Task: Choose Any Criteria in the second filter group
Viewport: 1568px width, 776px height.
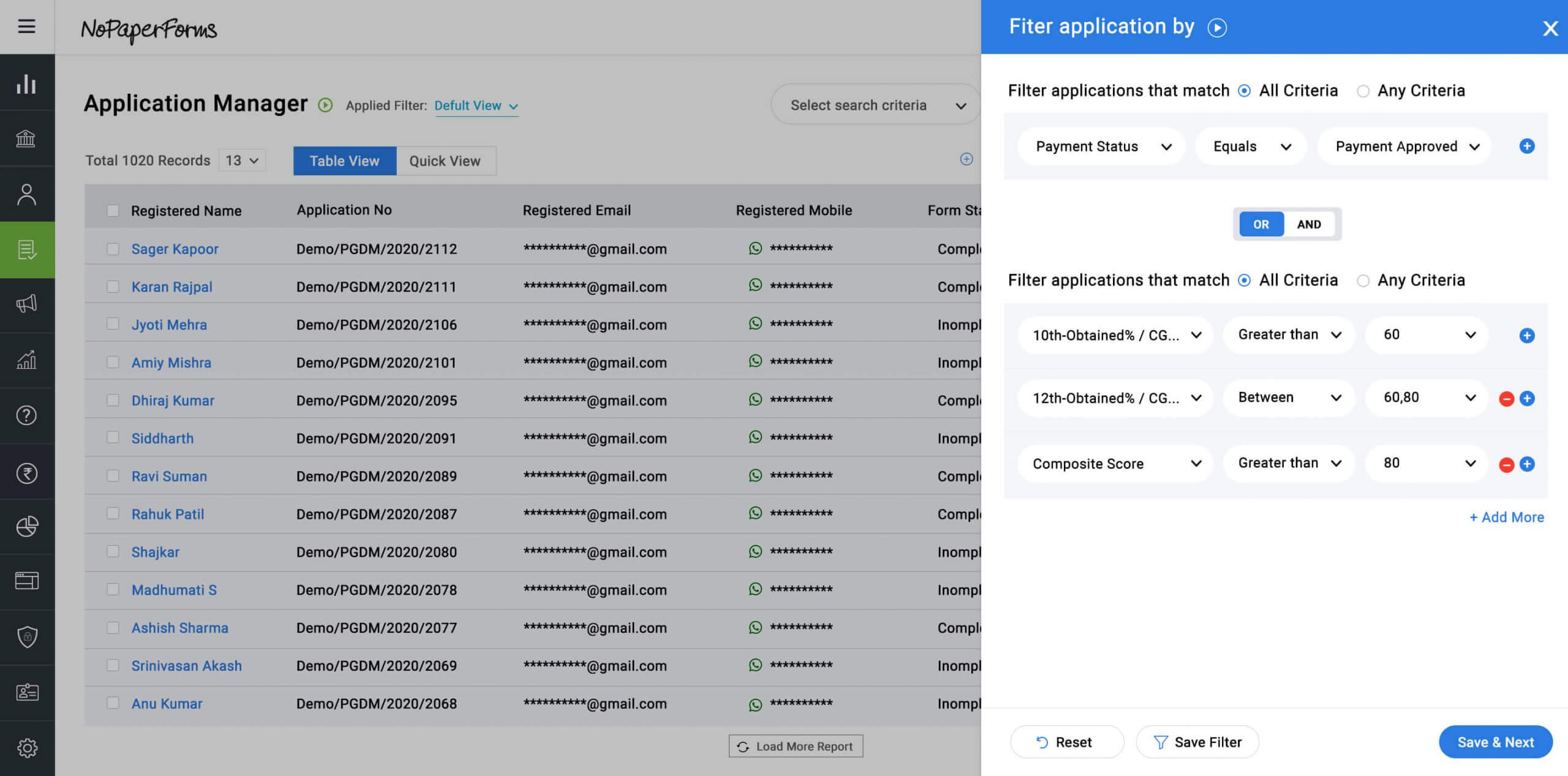Action: pyautogui.click(x=1363, y=281)
